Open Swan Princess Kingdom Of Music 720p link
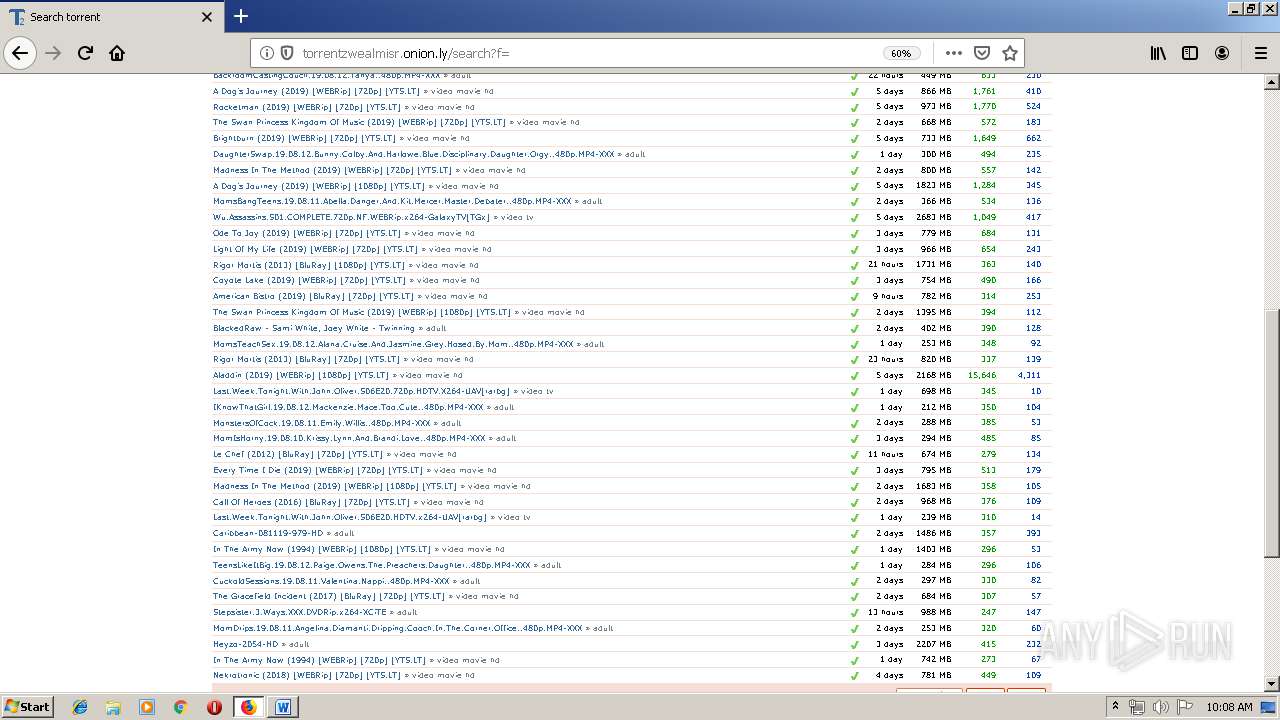The width and height of the screenshot is (1280, 720). click(x=359, y=122)
